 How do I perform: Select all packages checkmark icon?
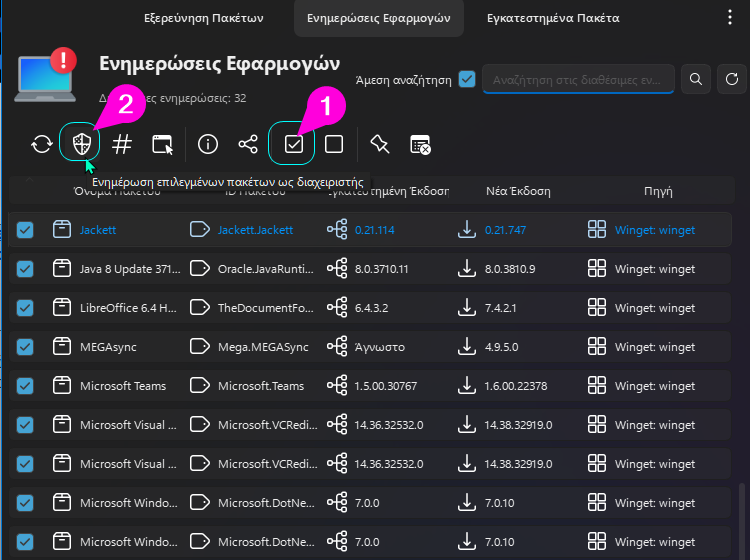pyautogui.click(x=293, y=144)
